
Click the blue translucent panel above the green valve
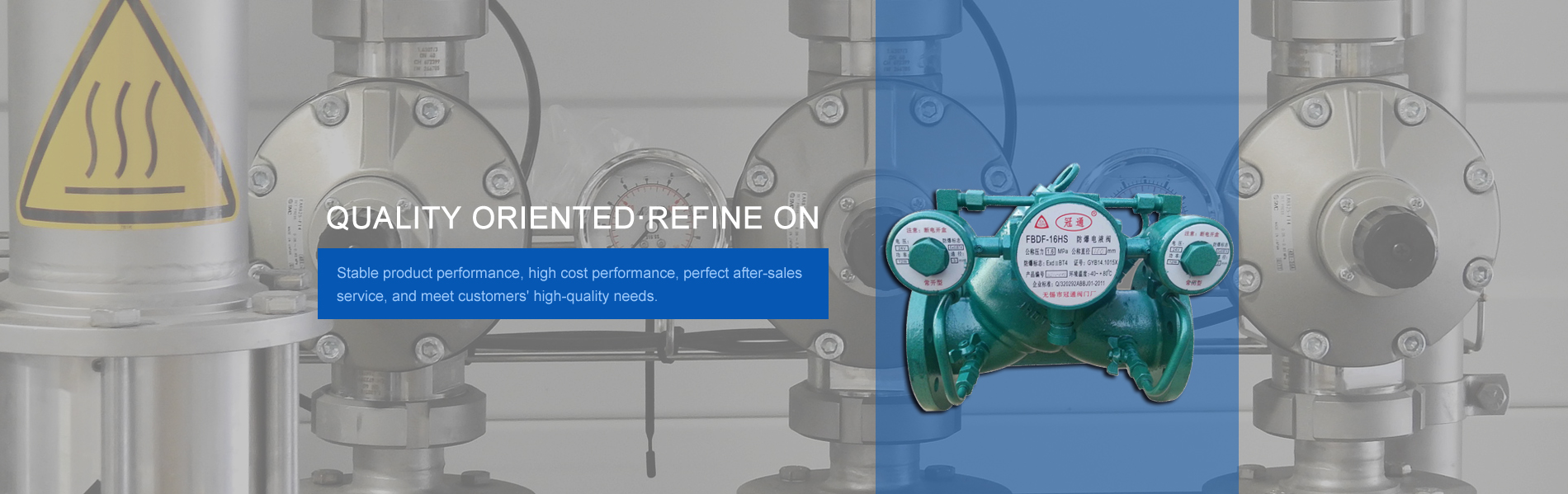(x=1056, y=82)
